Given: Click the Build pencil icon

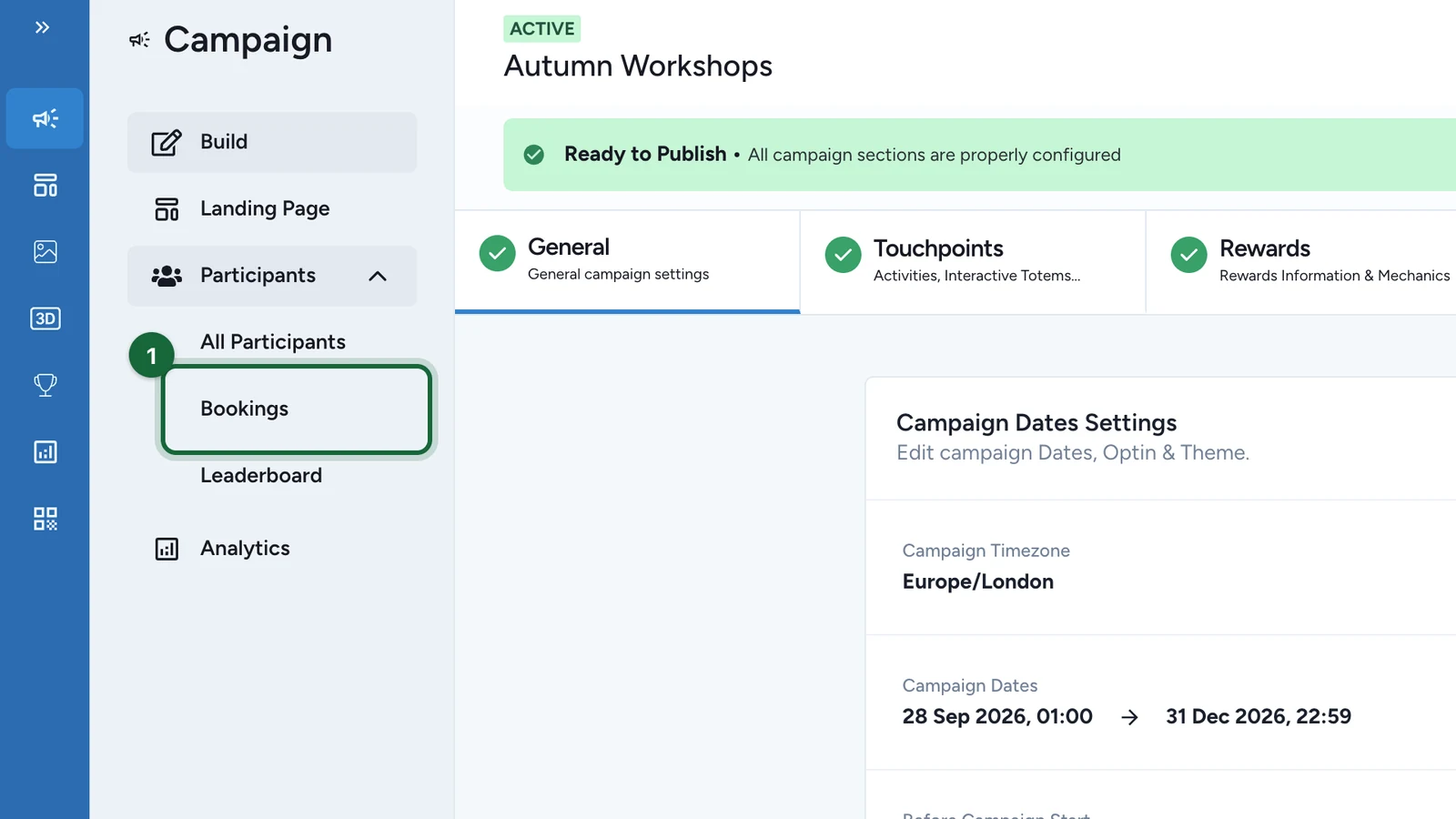Looking at the screenshot, I should coord(167,142).
